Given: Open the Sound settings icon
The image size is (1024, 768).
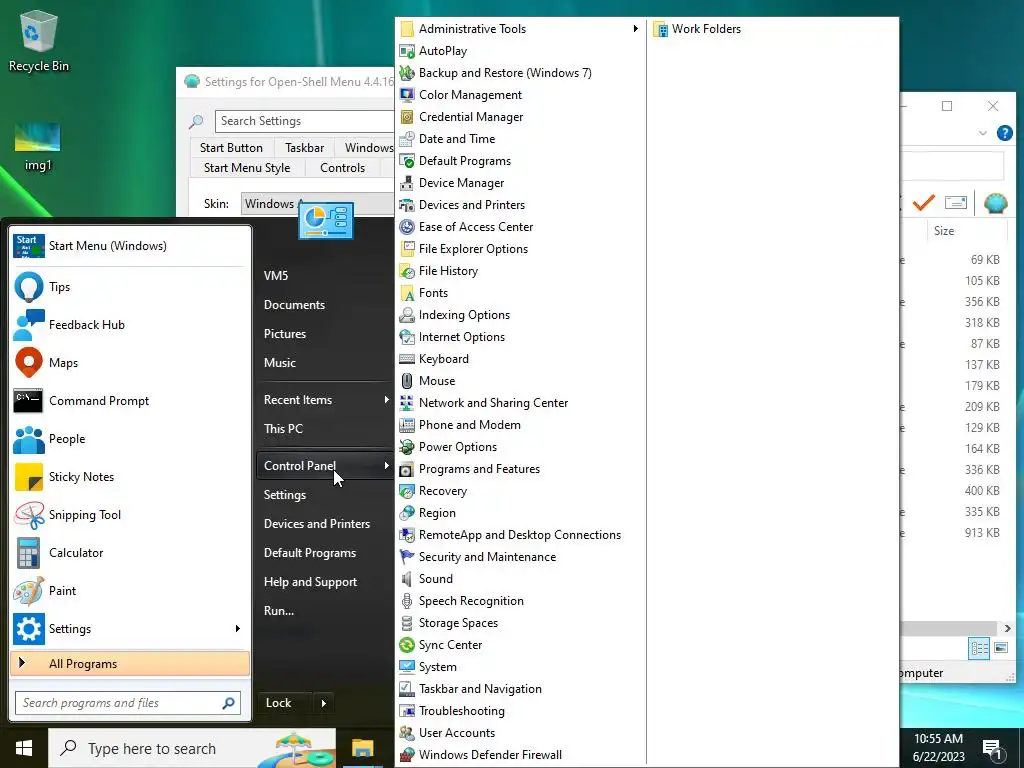Looking at the screenshot, I should (407, 579).
